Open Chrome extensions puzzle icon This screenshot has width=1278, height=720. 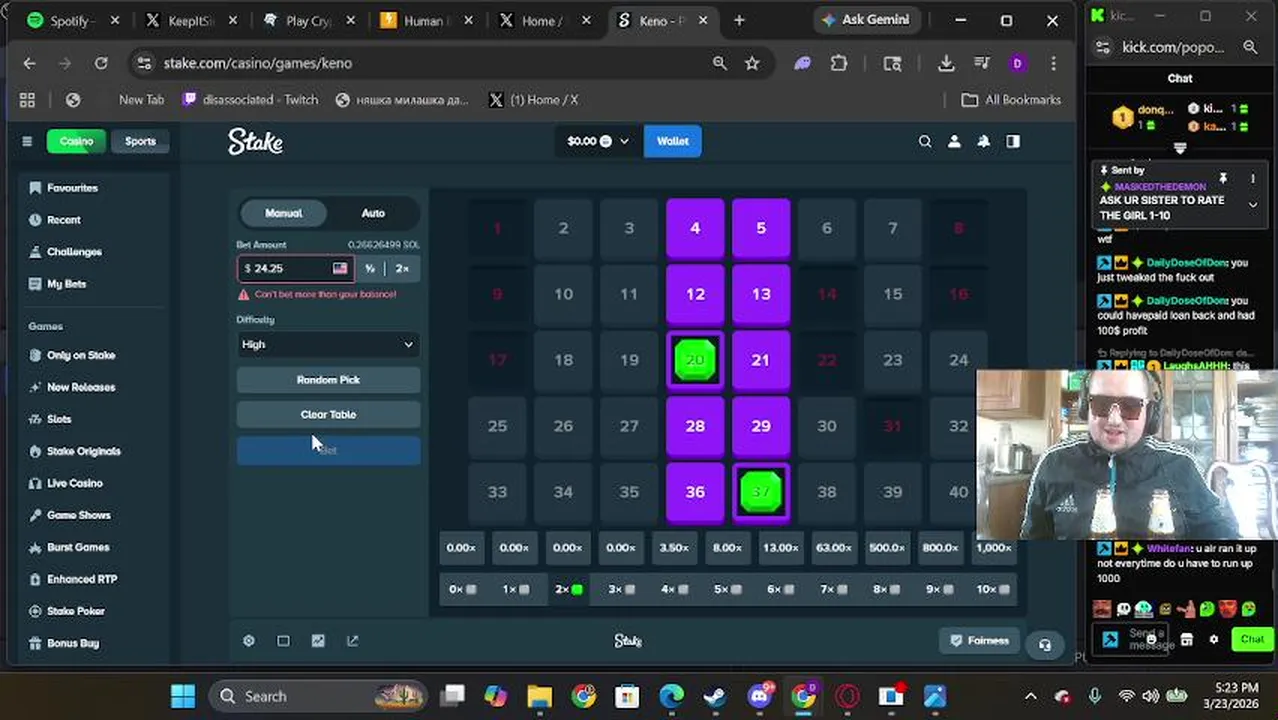pyautogui.click(x=839, y=63)
